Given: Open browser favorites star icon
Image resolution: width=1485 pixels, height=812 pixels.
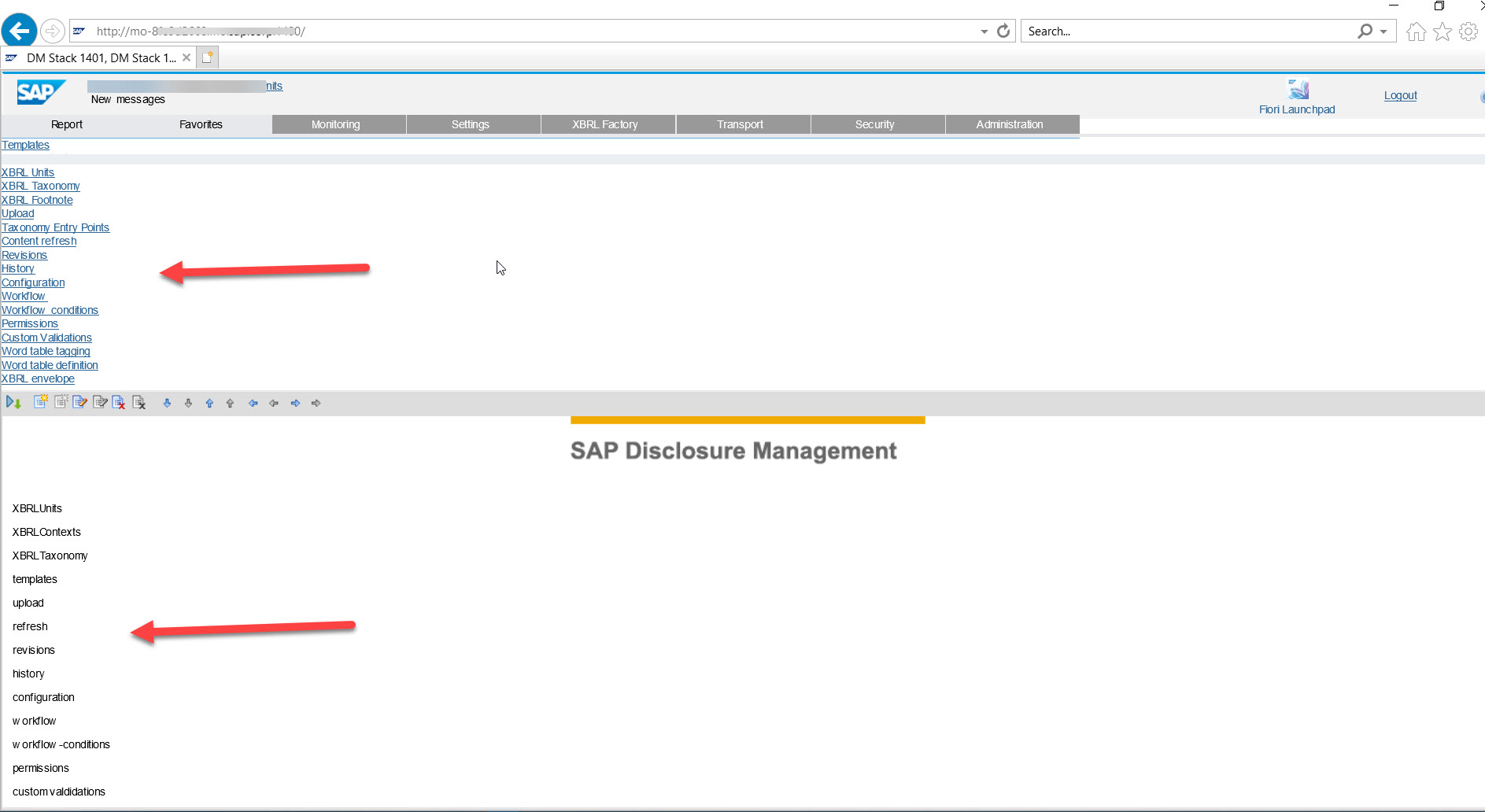Looking at the screenshot, I should (1443, 31).
